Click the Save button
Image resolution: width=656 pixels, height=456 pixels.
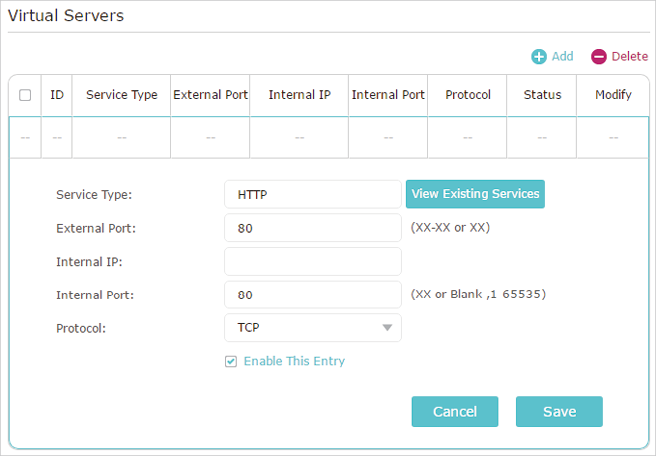pos(559,412)
